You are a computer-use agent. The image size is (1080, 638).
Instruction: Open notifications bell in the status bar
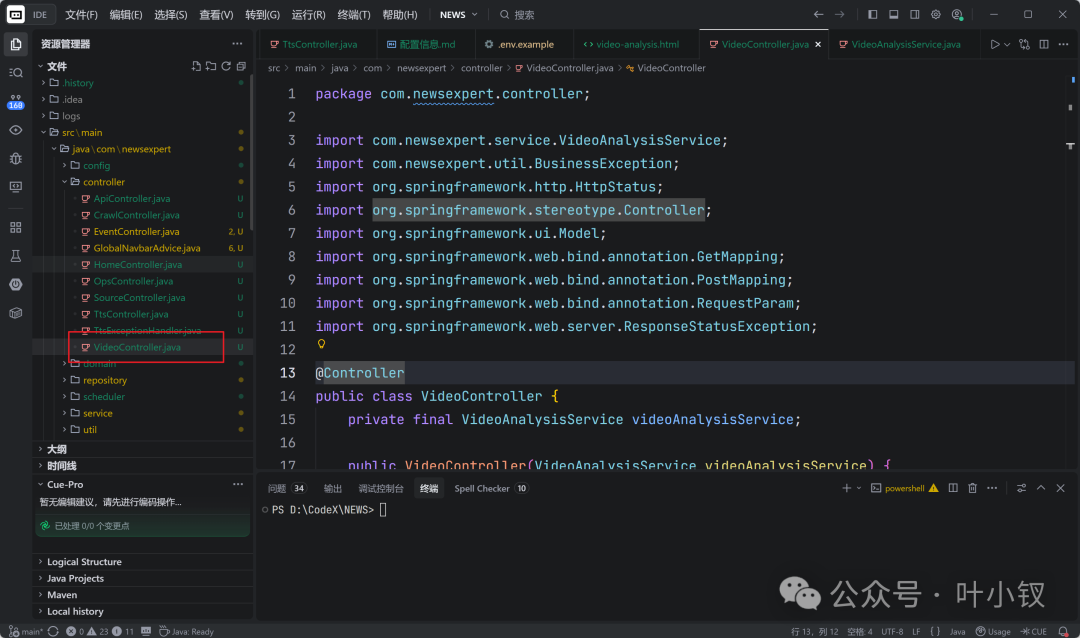(1063, 631)
